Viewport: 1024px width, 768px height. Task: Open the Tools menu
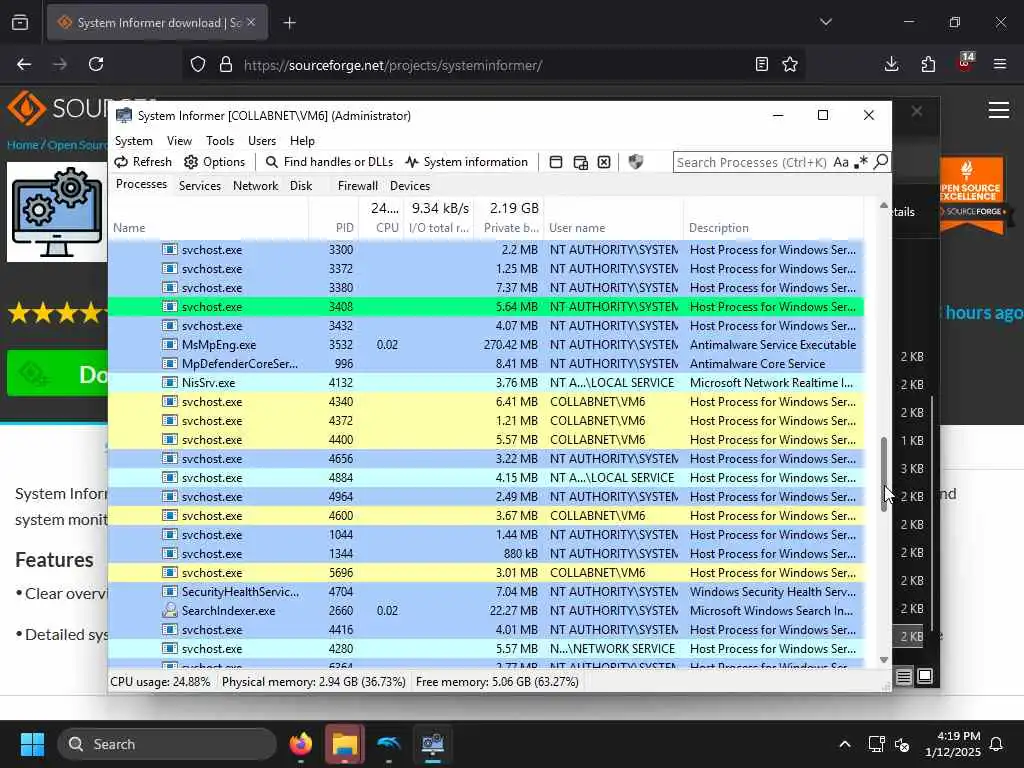(219, 141)
